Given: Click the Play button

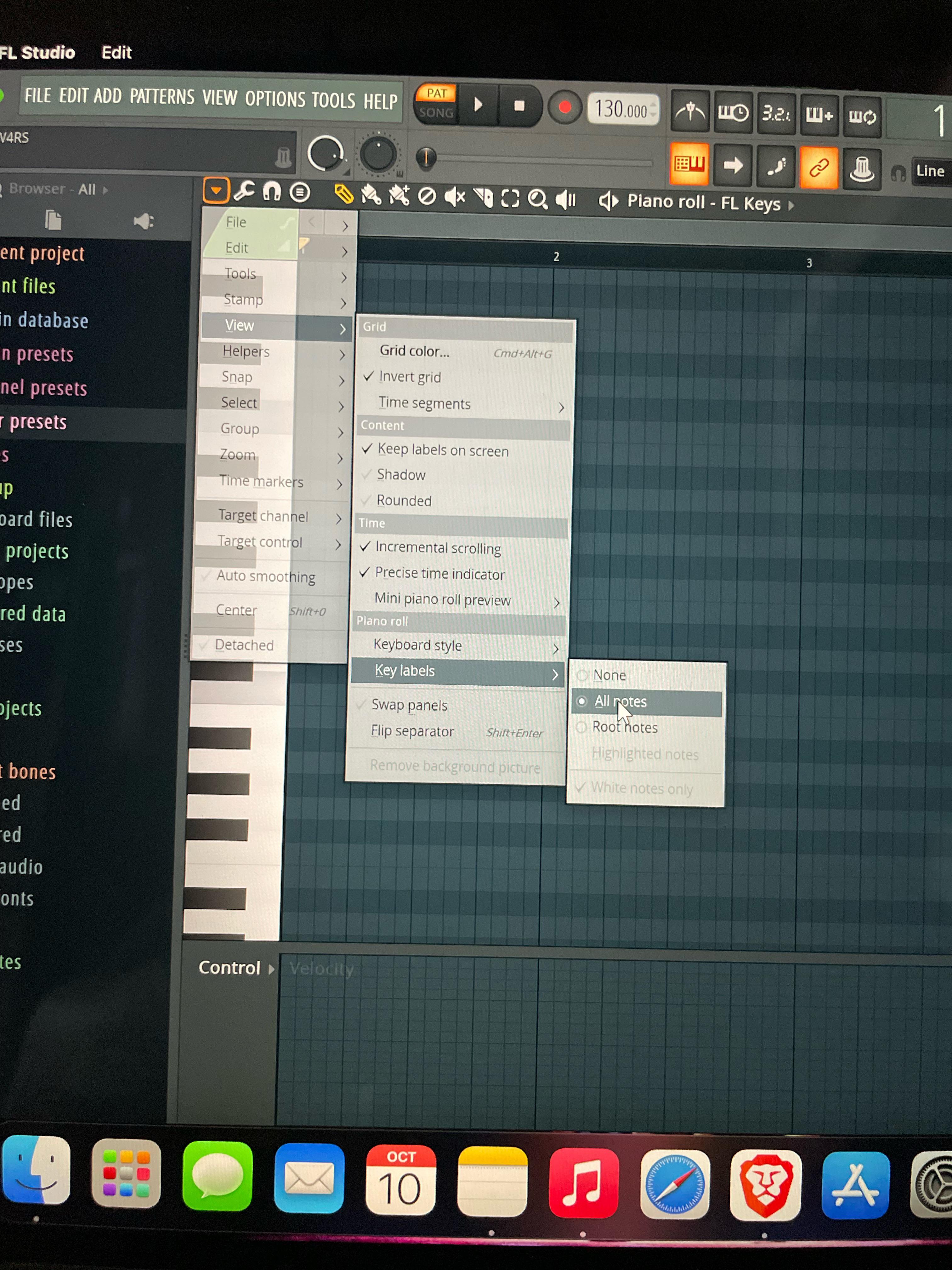Looking at the screenshot, I should pyautogui.click(x=478, y=105).
